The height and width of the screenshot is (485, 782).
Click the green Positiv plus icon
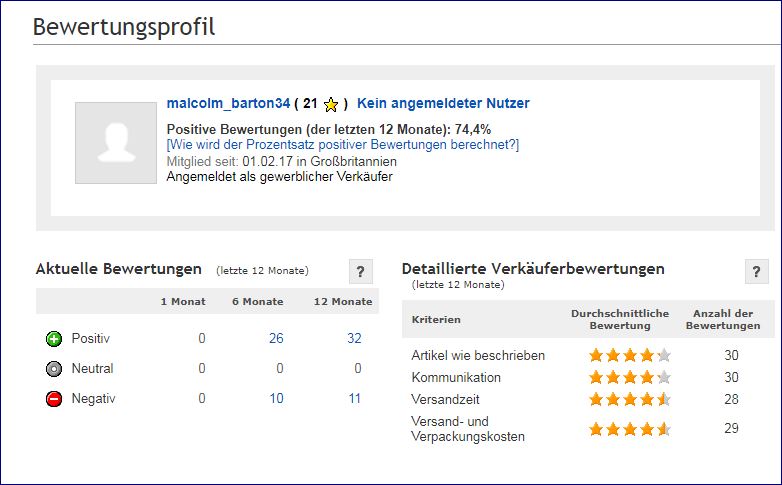54,339
